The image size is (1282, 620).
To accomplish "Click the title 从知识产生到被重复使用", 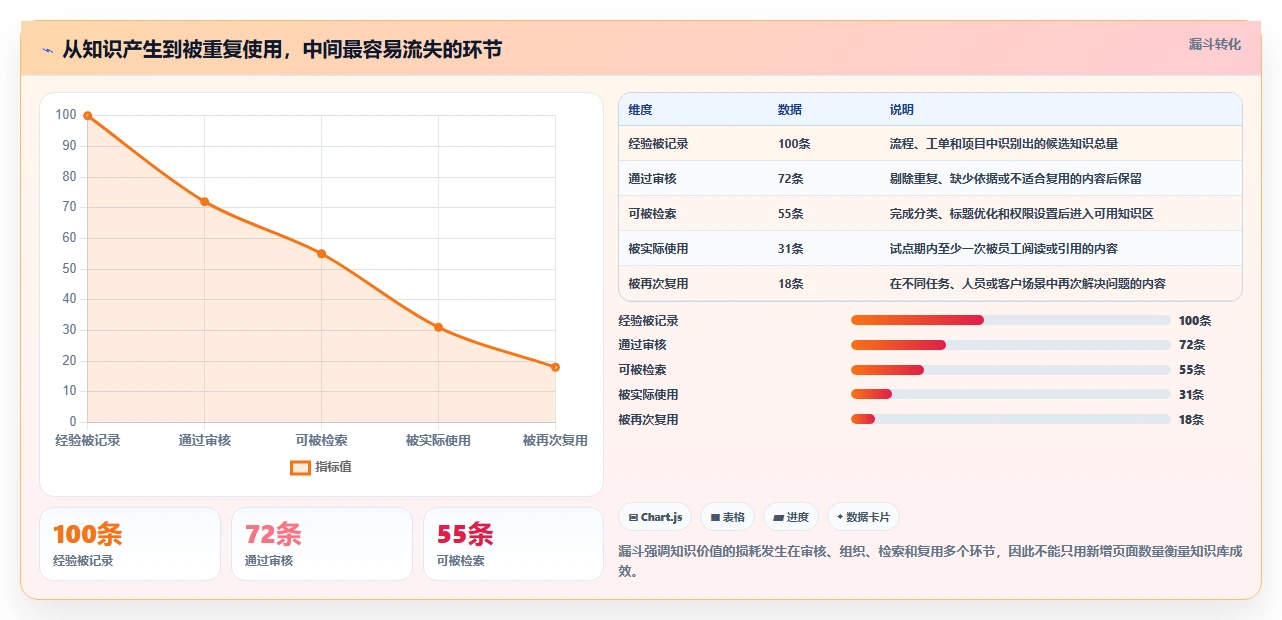I will pyautogui.click(x=282, y=50).
